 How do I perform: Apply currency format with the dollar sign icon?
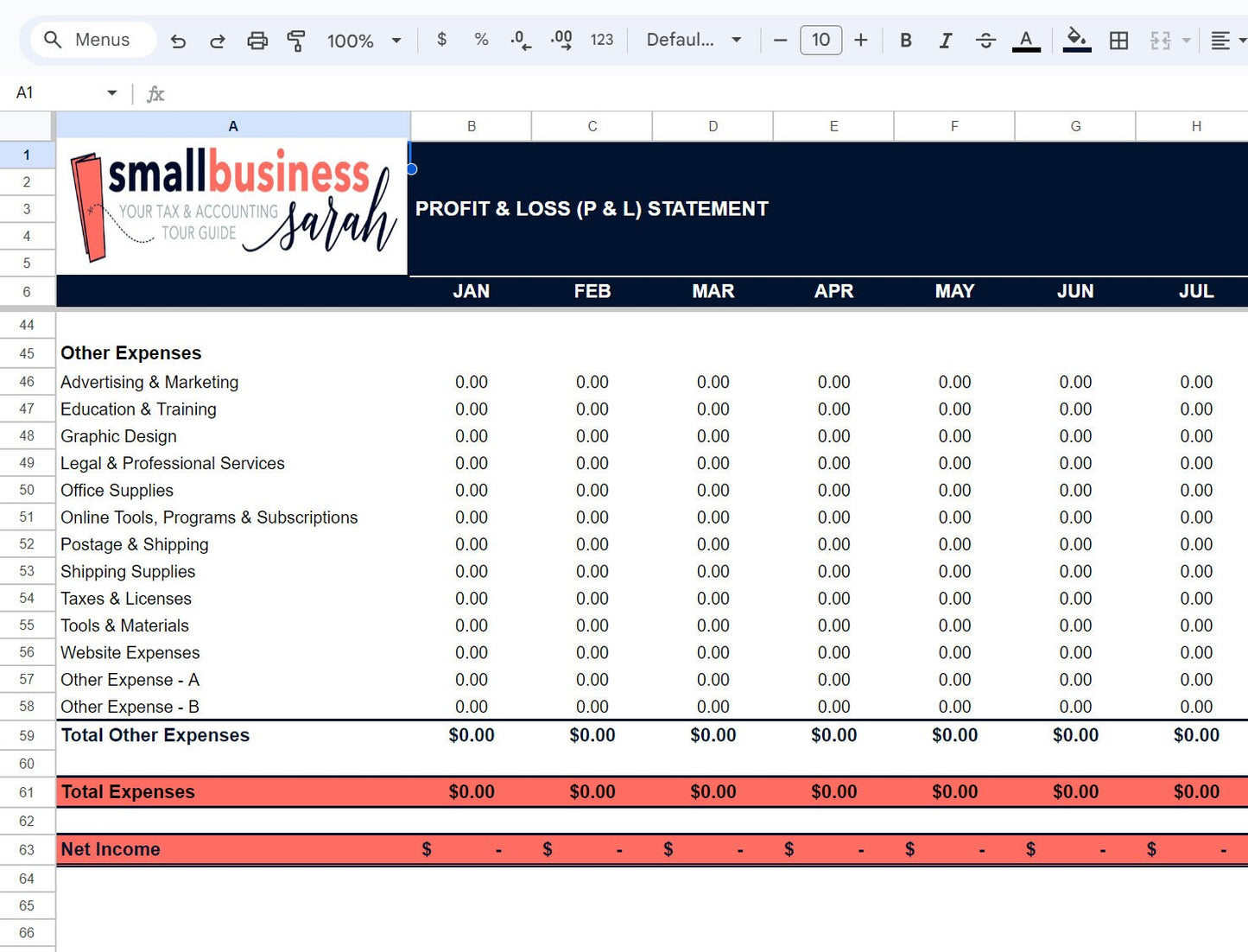coord(441,40)
